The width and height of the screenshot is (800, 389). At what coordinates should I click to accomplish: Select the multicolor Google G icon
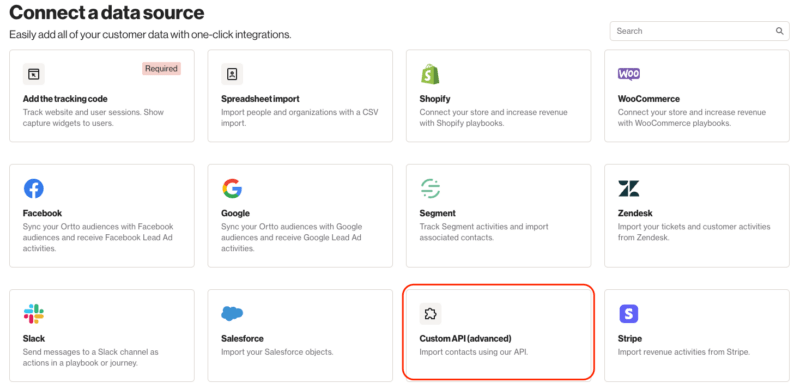pos(232,188)
